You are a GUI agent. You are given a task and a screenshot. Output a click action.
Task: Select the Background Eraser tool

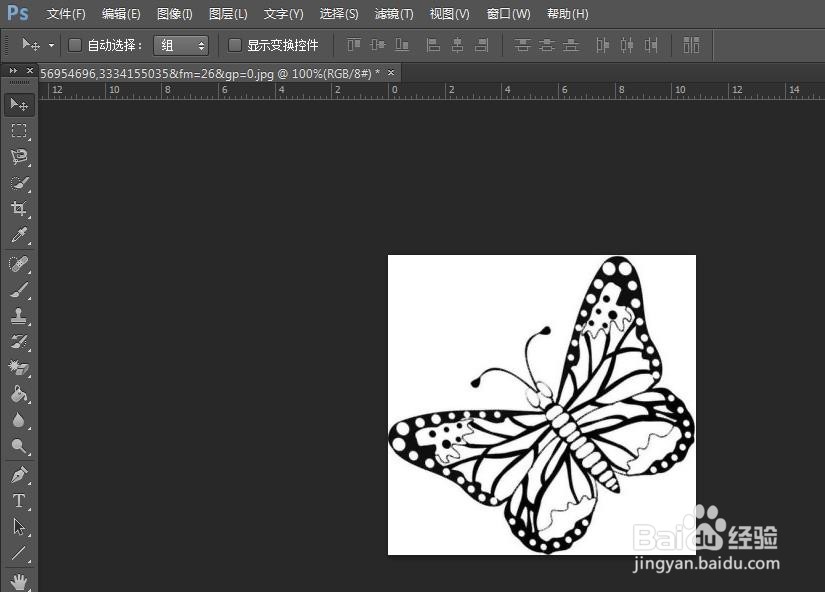click(19, 368)
